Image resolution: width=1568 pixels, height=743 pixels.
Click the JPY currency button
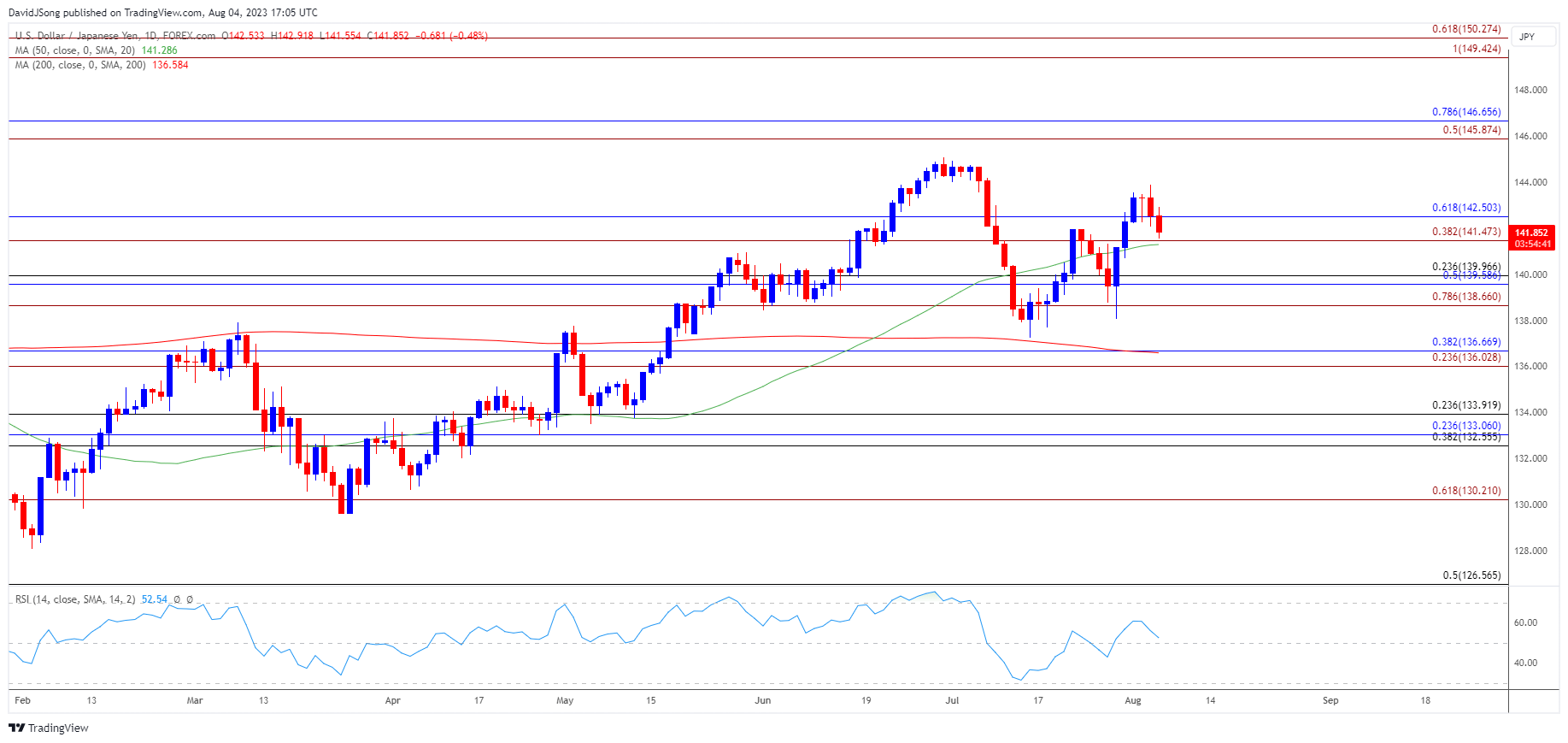[1533, 37]
